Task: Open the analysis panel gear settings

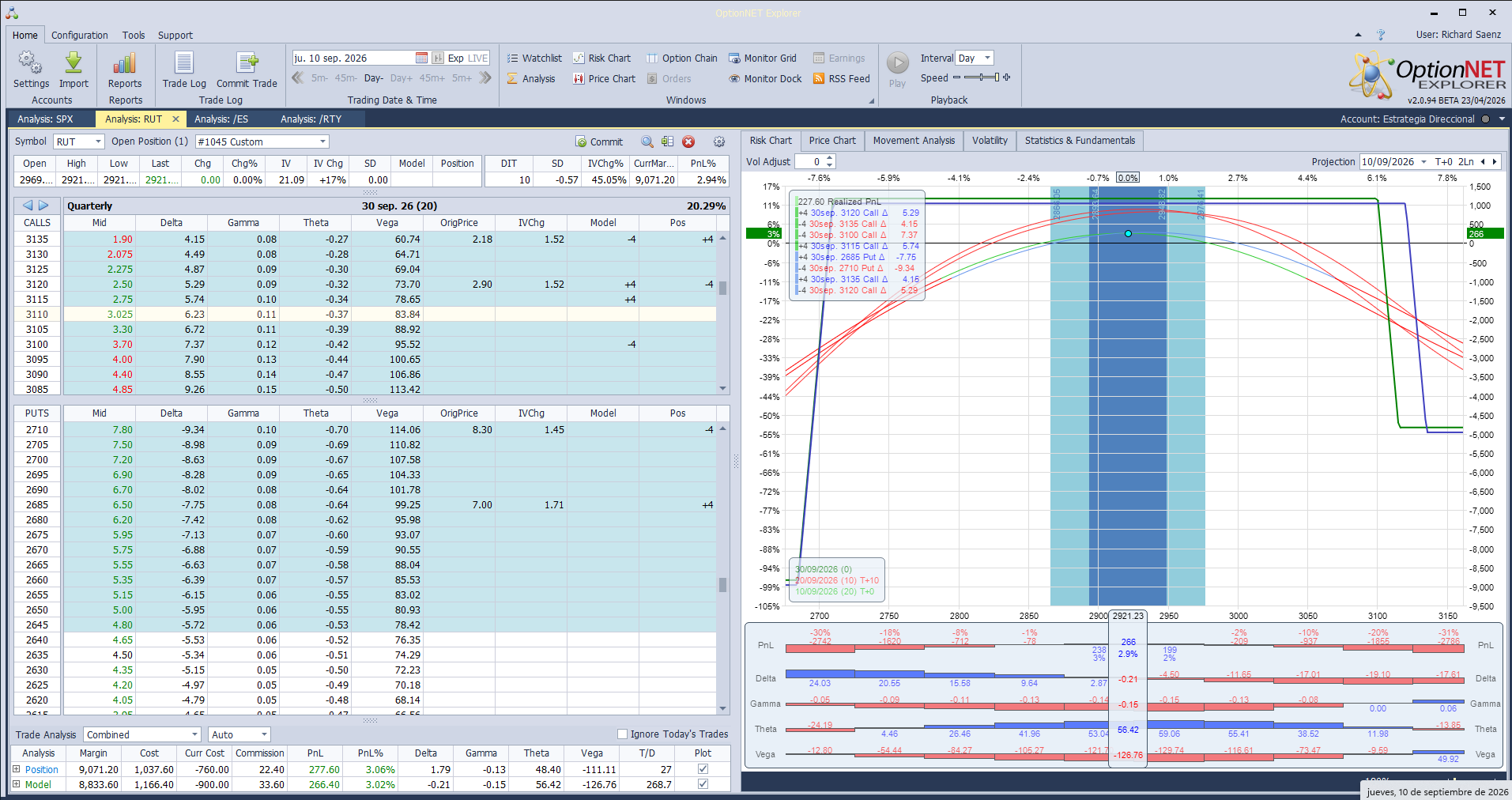Action: (719, 142)
